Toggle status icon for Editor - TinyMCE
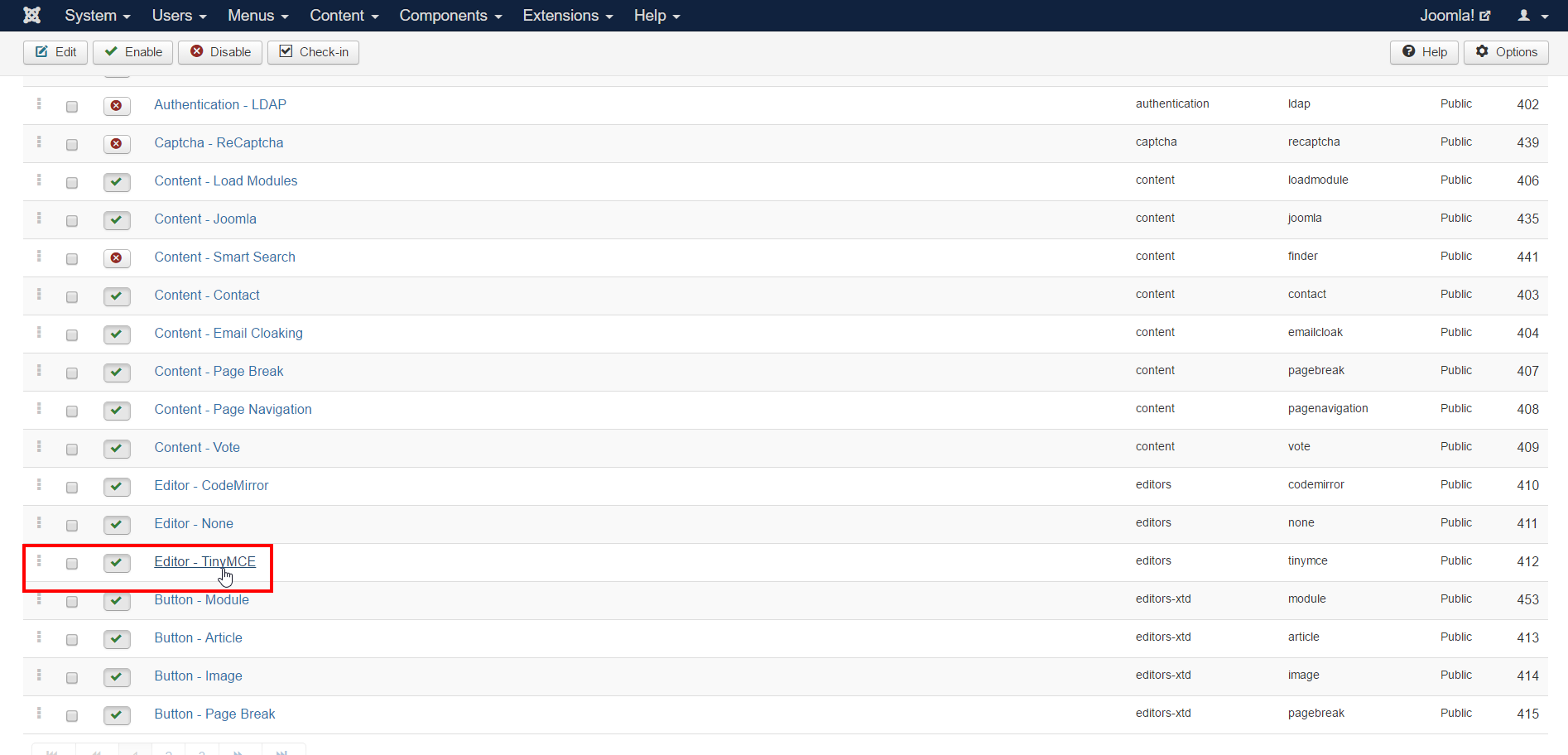Screen dimensions: 1568x755 pos(117,562)
